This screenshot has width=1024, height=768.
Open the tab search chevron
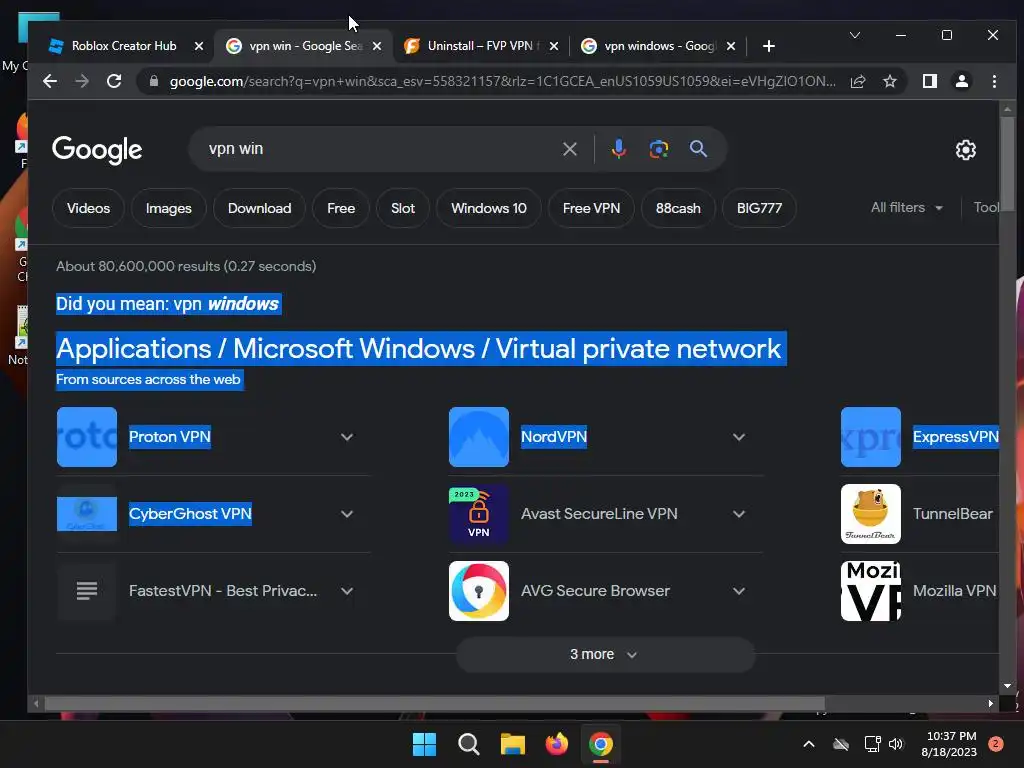[x=854, y=35]
